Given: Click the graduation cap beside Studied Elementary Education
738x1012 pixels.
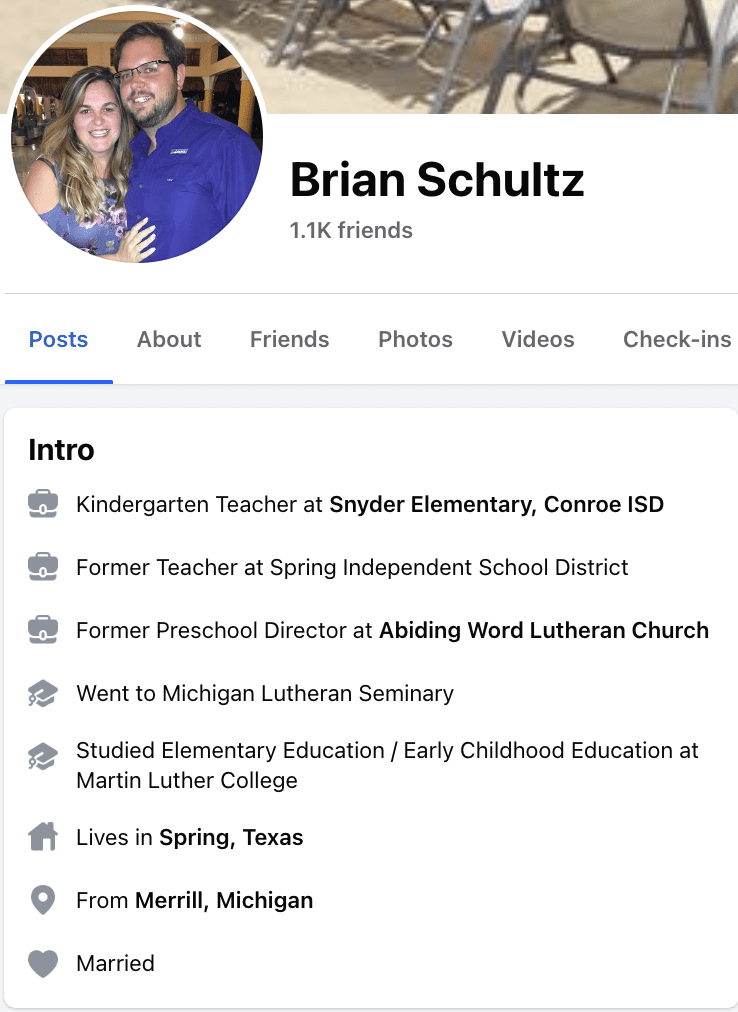Looking at the screenshot, I should [x=43, y=757].
